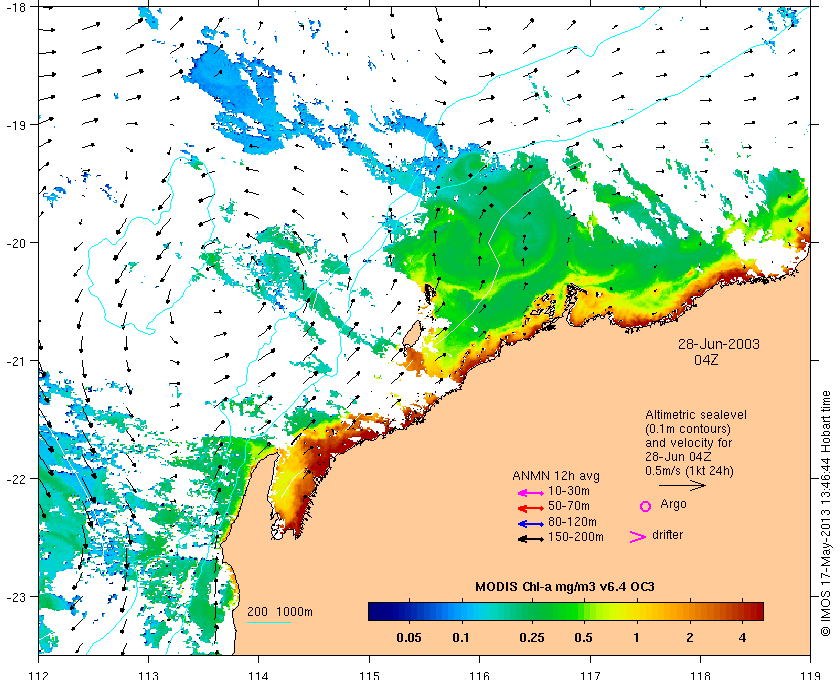Click the '200 1000m' bathymetry label

click(280, 612)
